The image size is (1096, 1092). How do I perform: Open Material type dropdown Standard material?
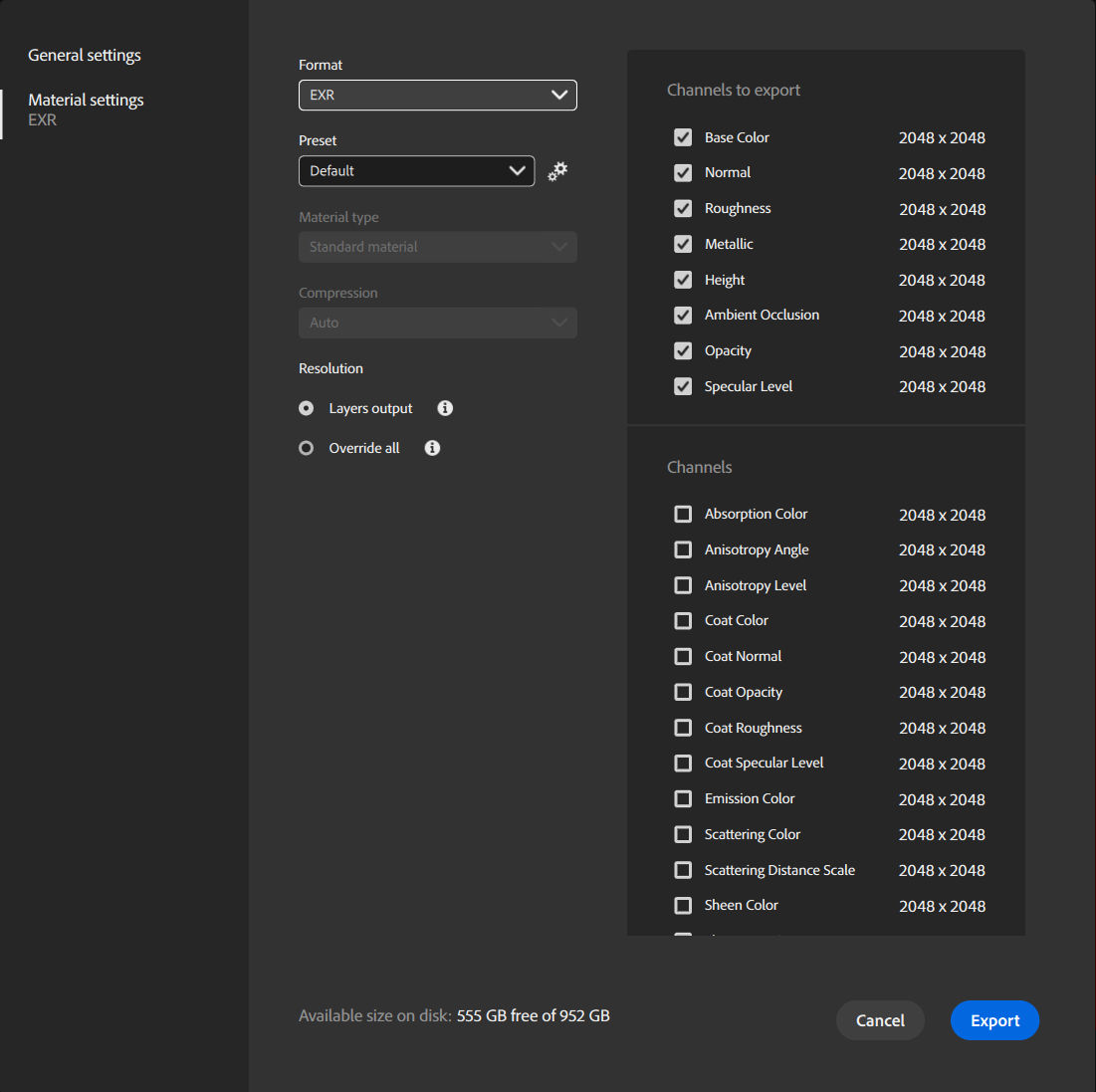pos(438,247)
